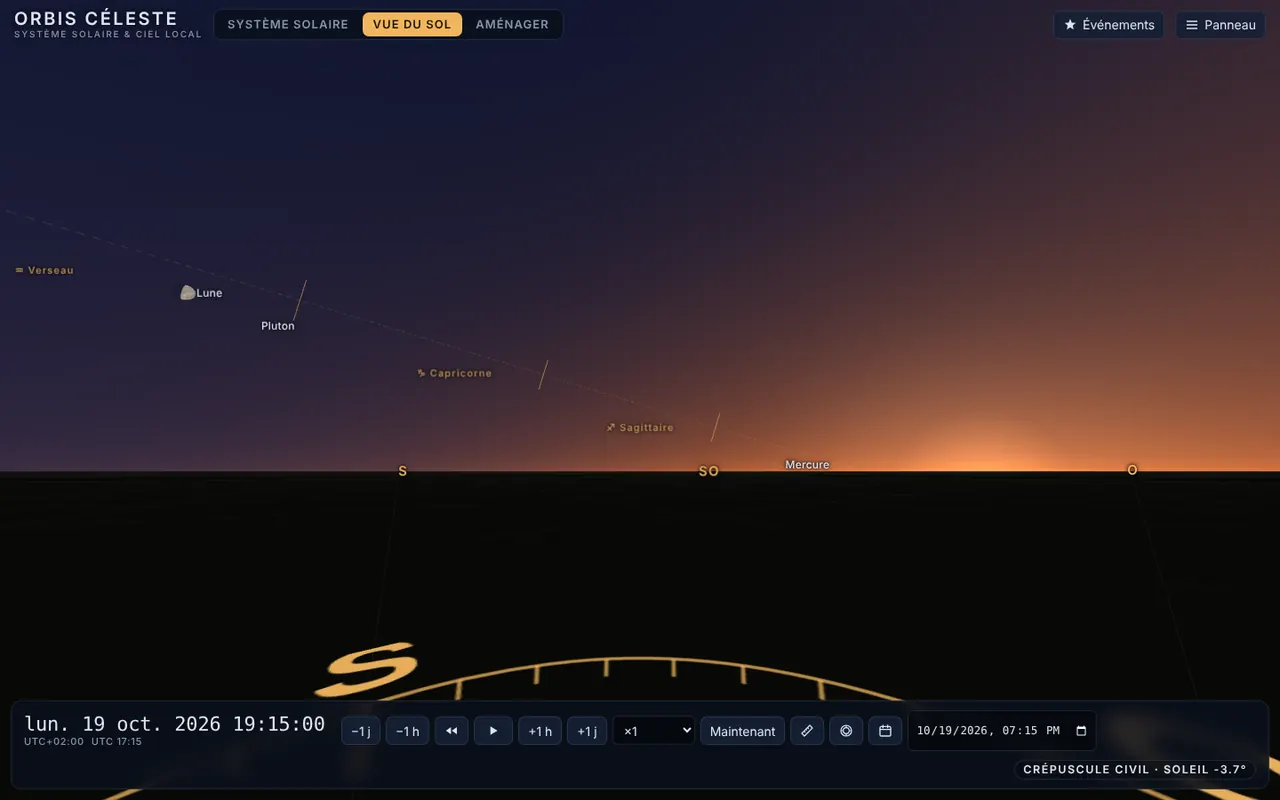The width and height of the screenshot is (1280, 800).
Task: Click the date and time input field
Action: tap(1002, 731)
